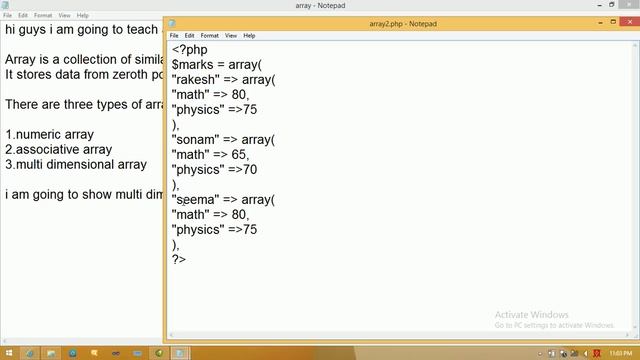The height and width of the screenshot is (360, 640).
Task: Open the teal hexagon app on taskbar
Action: [73, 353]
